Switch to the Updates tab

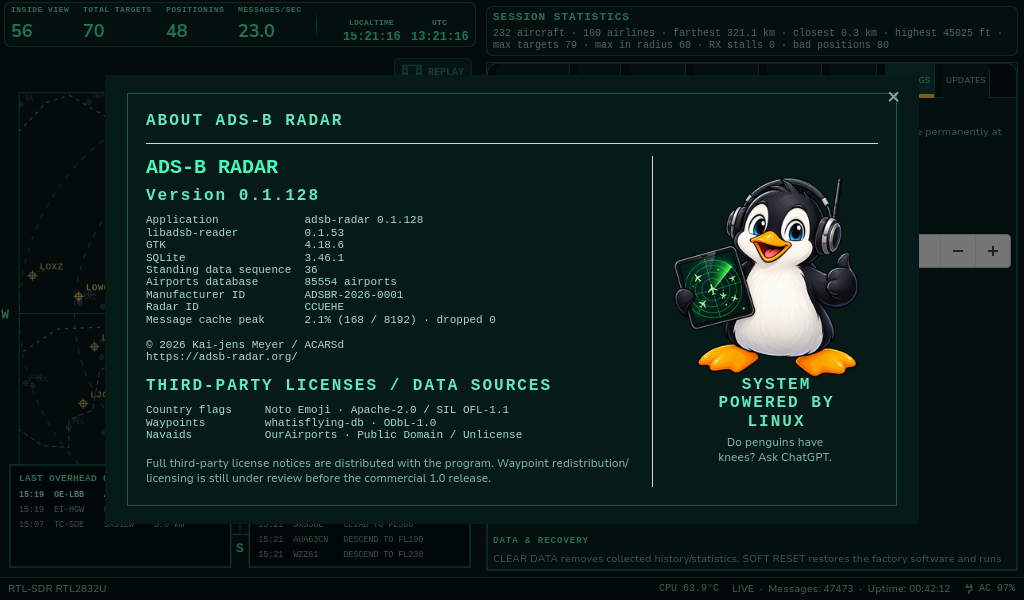pos(965,80)
